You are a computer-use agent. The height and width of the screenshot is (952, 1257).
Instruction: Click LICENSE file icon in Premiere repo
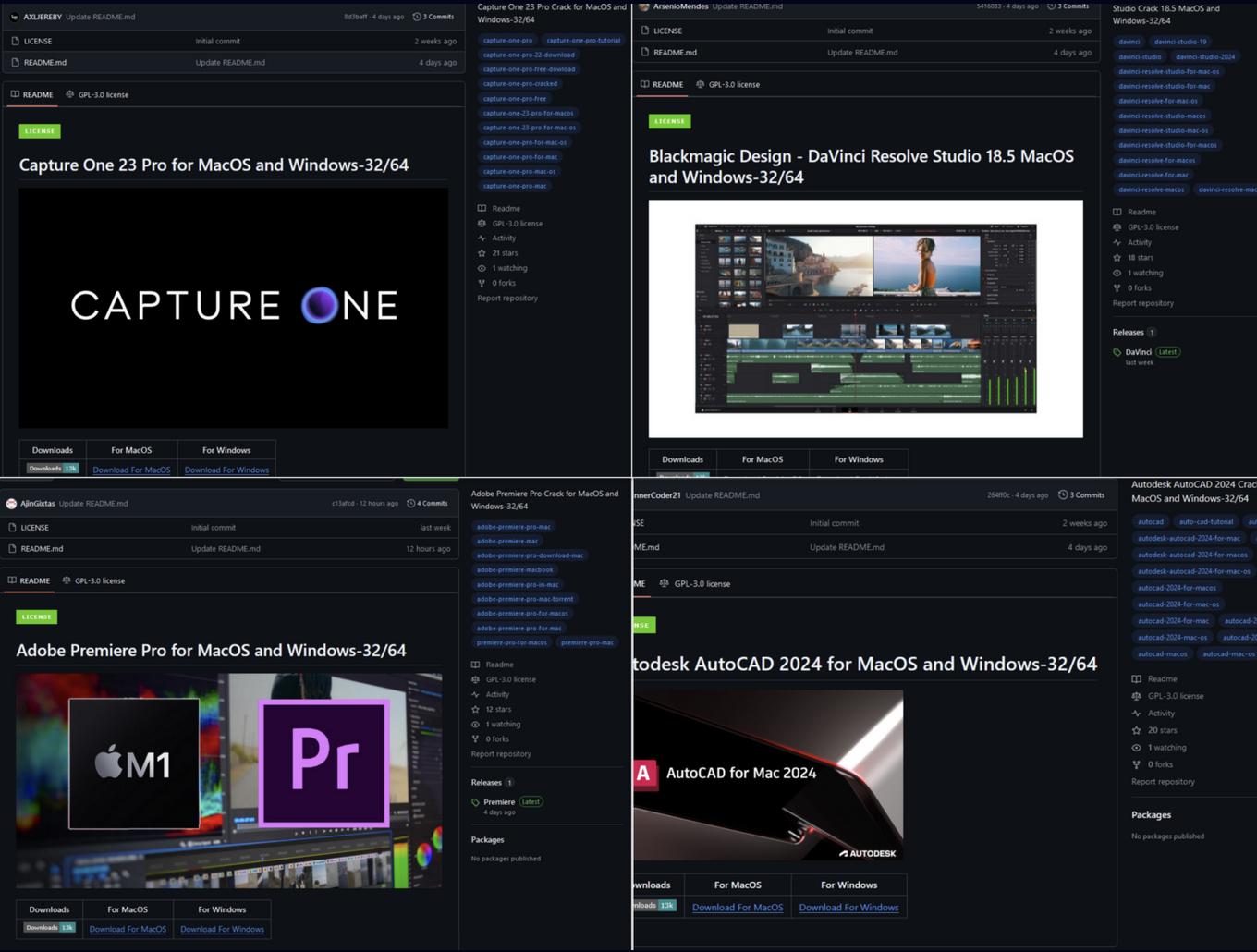(x=12, y=528)
